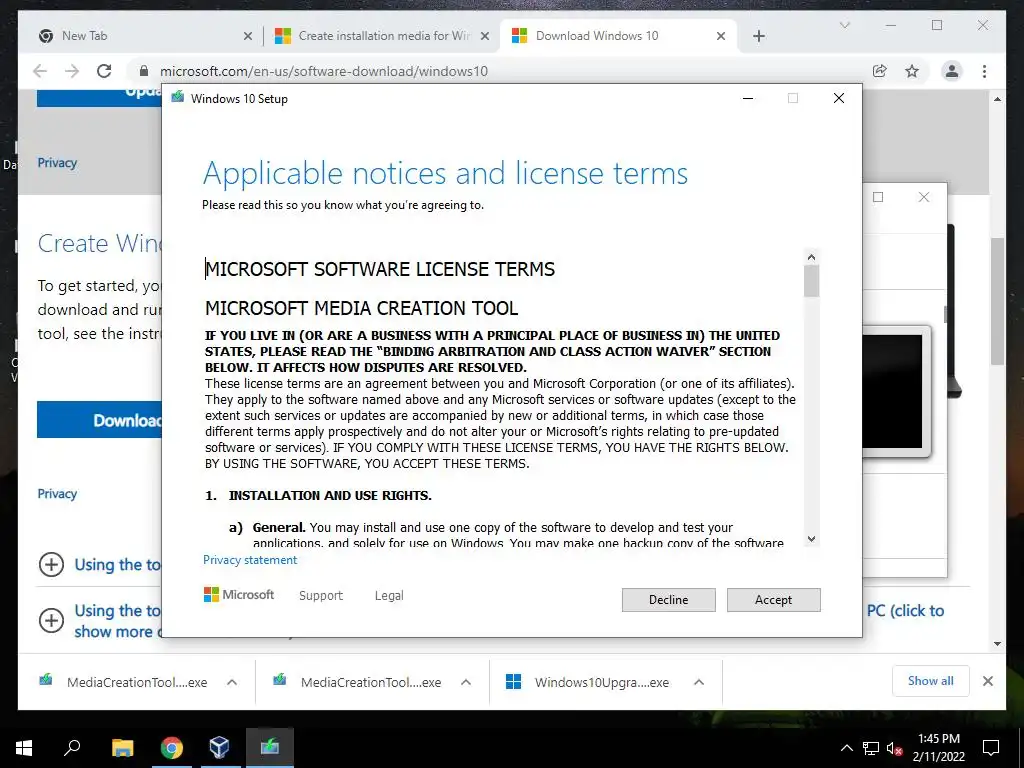
Task: Share this page icon in Chrome
Action: pyautogui.click(x=880, y=71)
